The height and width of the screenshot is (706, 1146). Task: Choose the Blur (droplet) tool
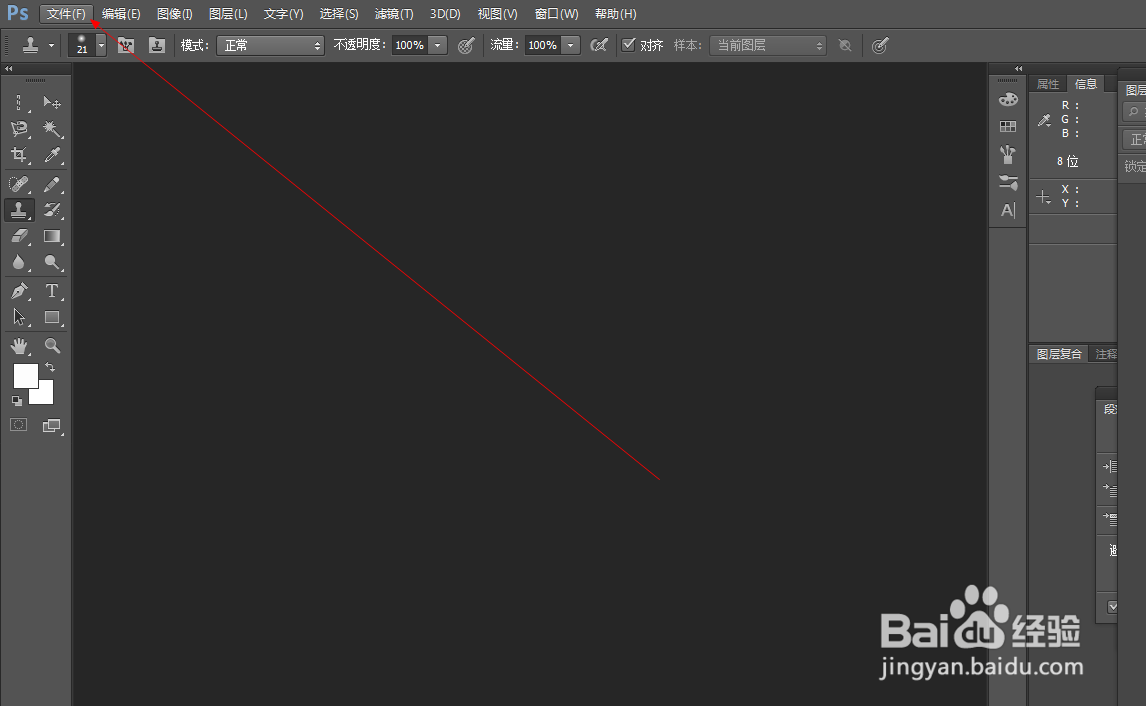19,262
